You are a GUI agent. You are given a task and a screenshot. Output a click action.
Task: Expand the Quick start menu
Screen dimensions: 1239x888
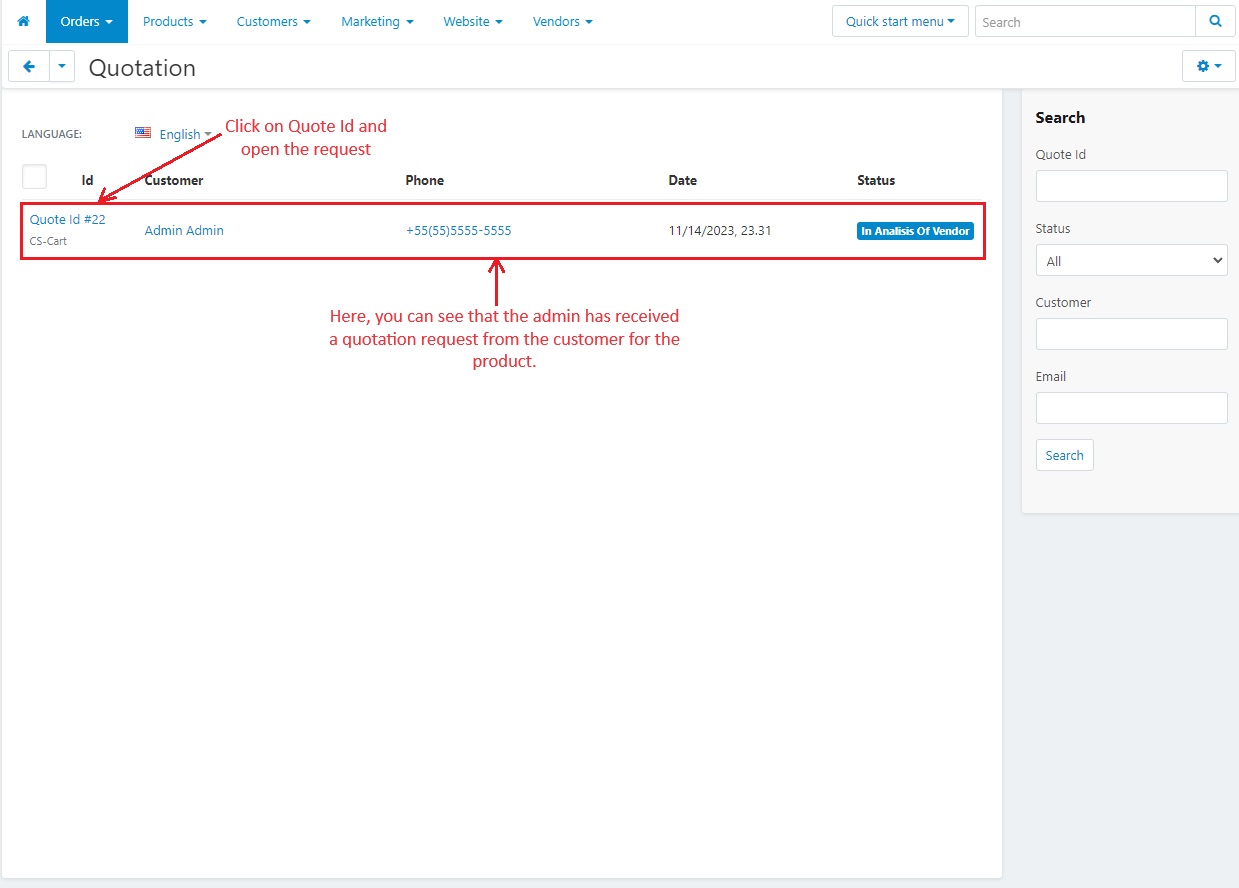click(899, 21)
